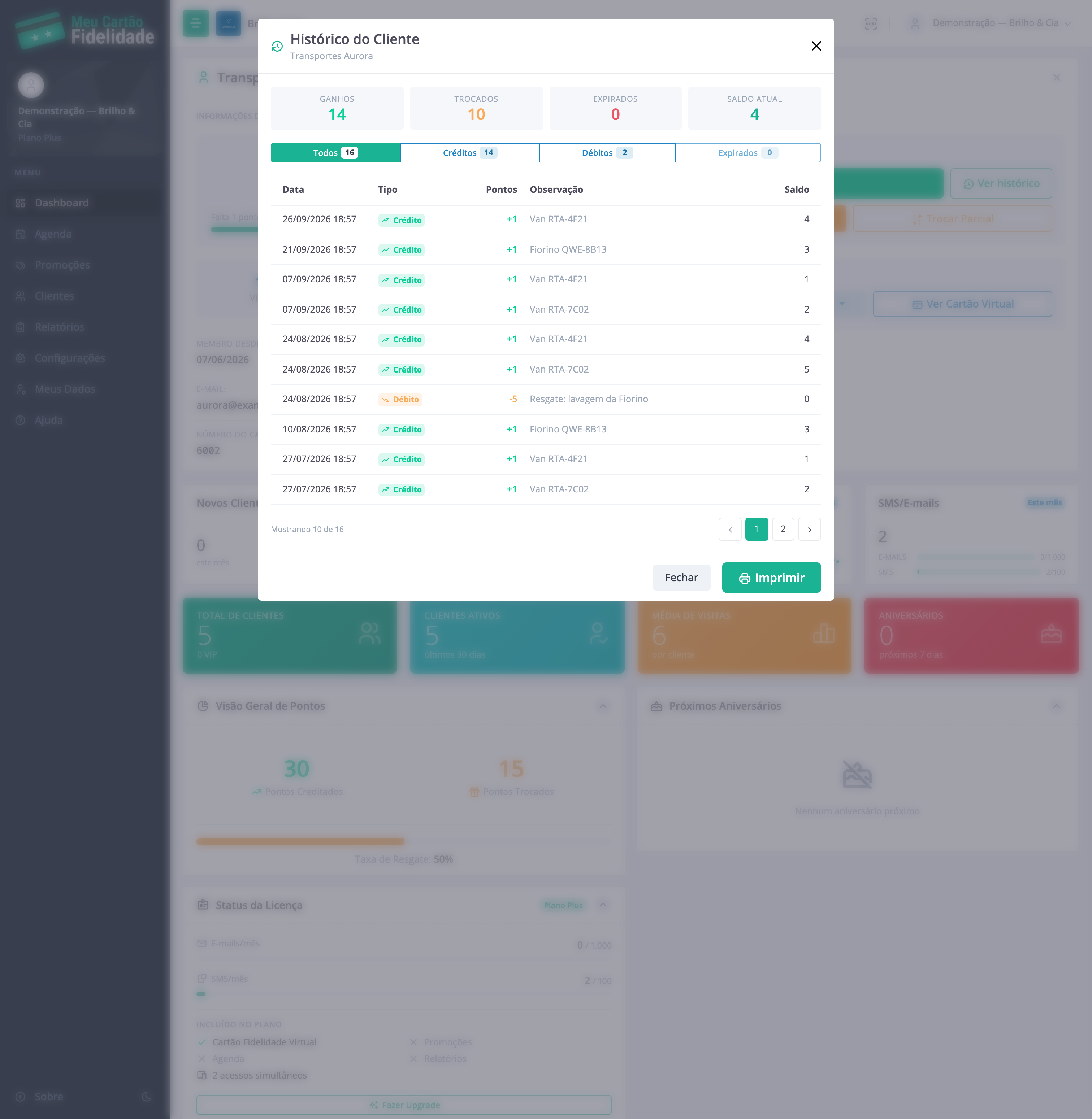1092x1119 pixels.
Task: Click the Sobre info icon
Action: click(21, 1097)
